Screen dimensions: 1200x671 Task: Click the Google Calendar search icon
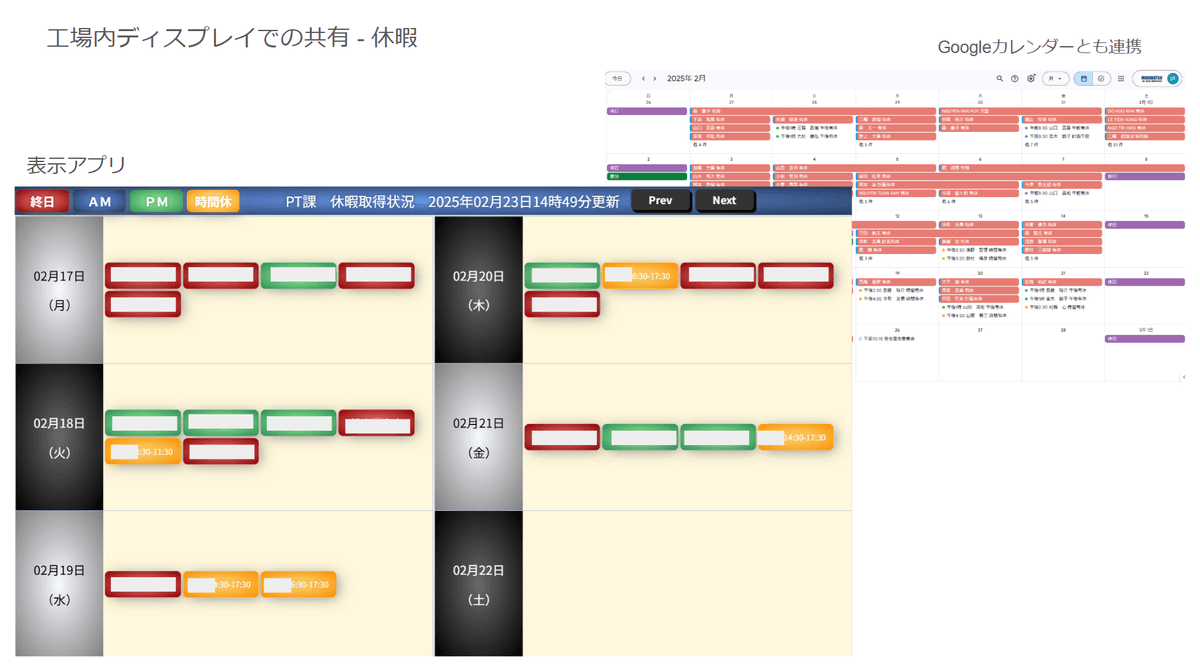point(999,78)
